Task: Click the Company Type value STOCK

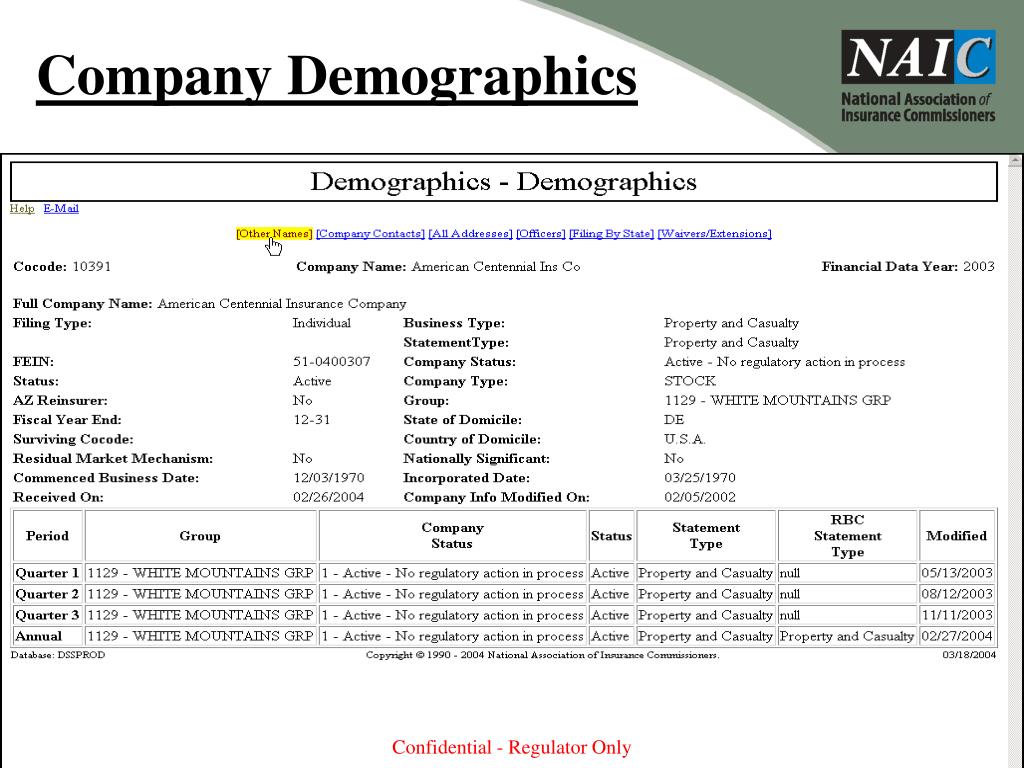Action: [x=690, y=381]
